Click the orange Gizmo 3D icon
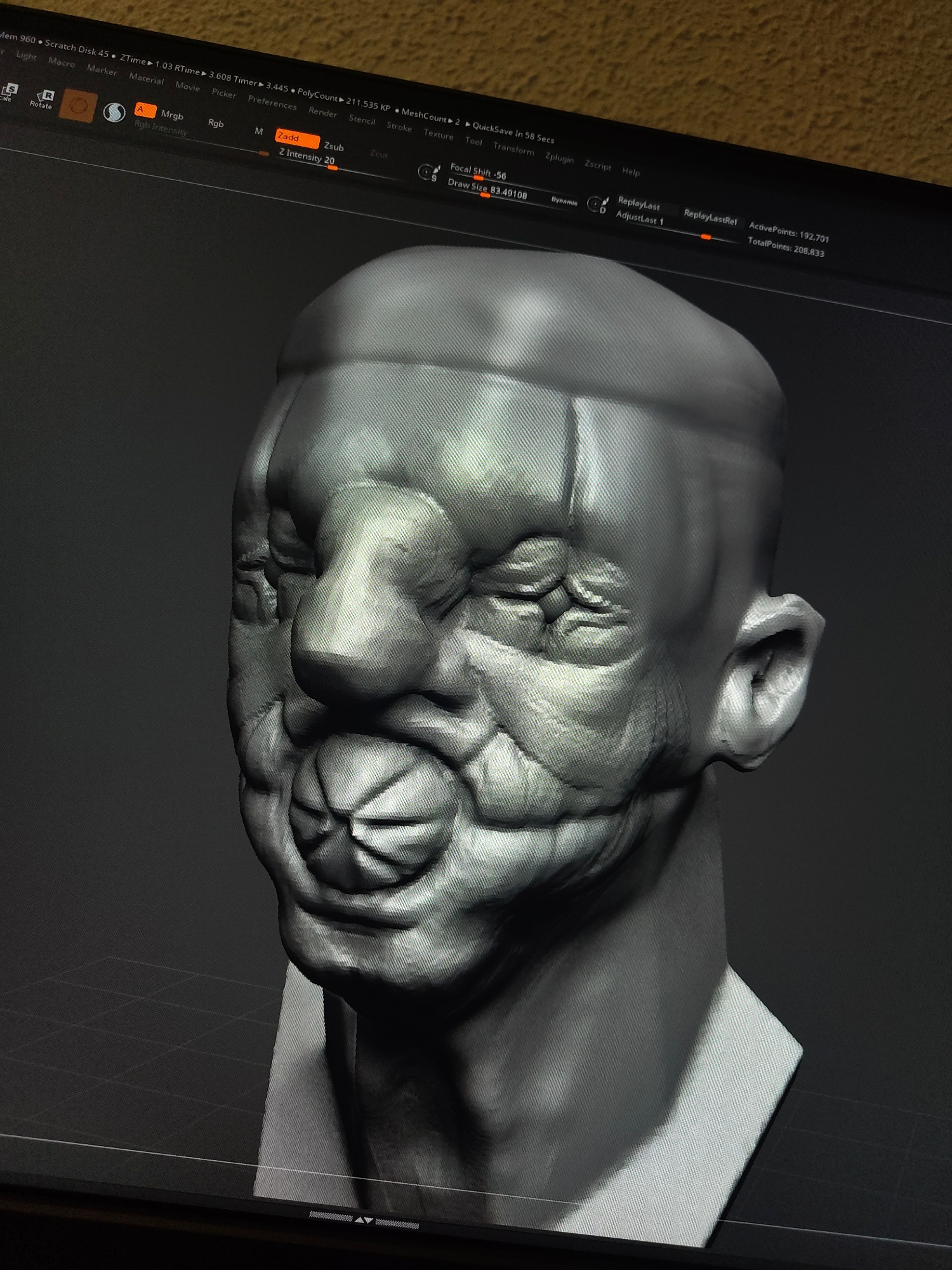 (x=78, y=106)
